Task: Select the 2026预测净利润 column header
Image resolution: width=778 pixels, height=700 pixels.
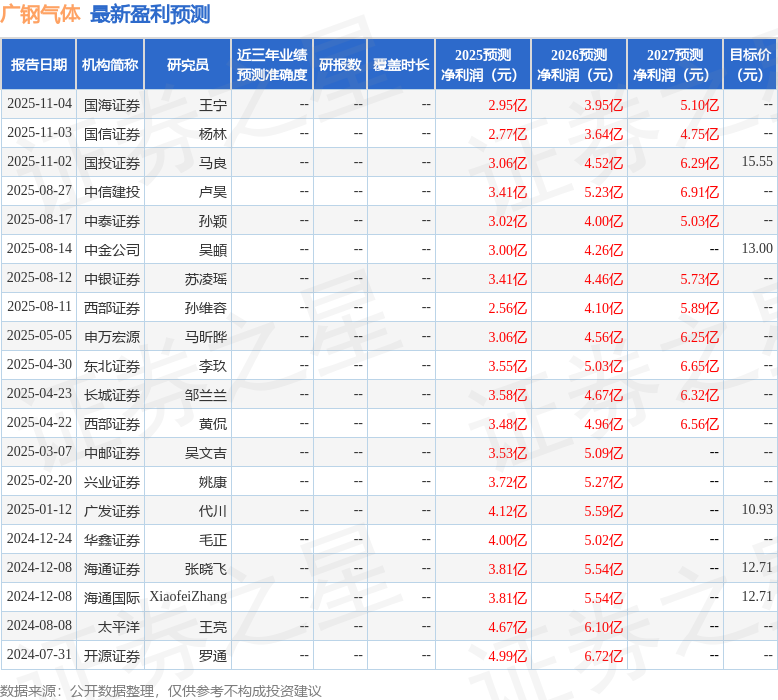Action: coord(579,65)
